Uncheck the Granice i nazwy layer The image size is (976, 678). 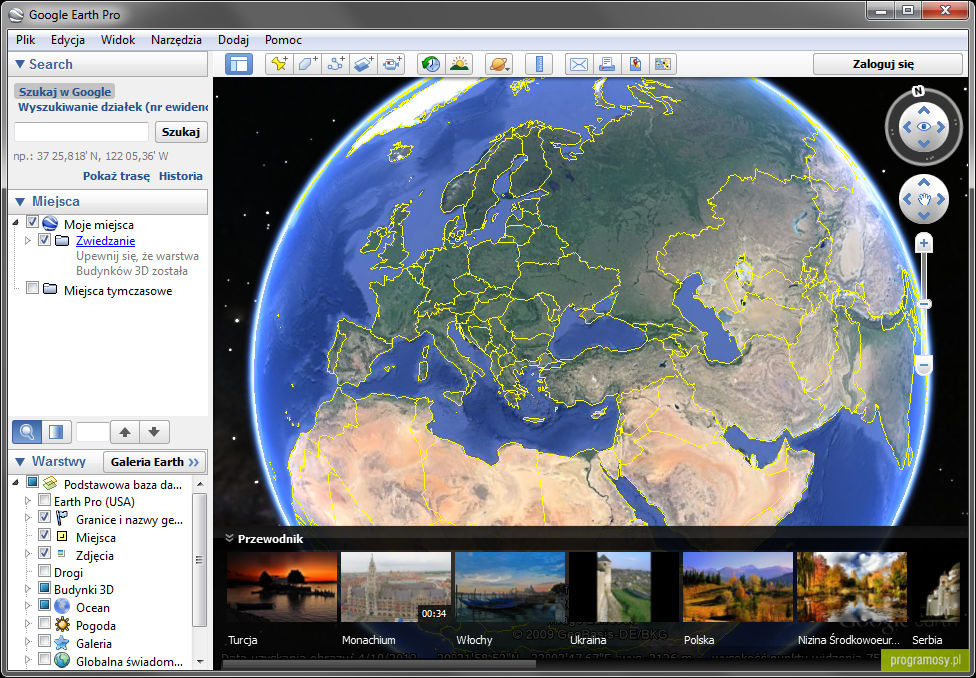[x=44, y=517]
